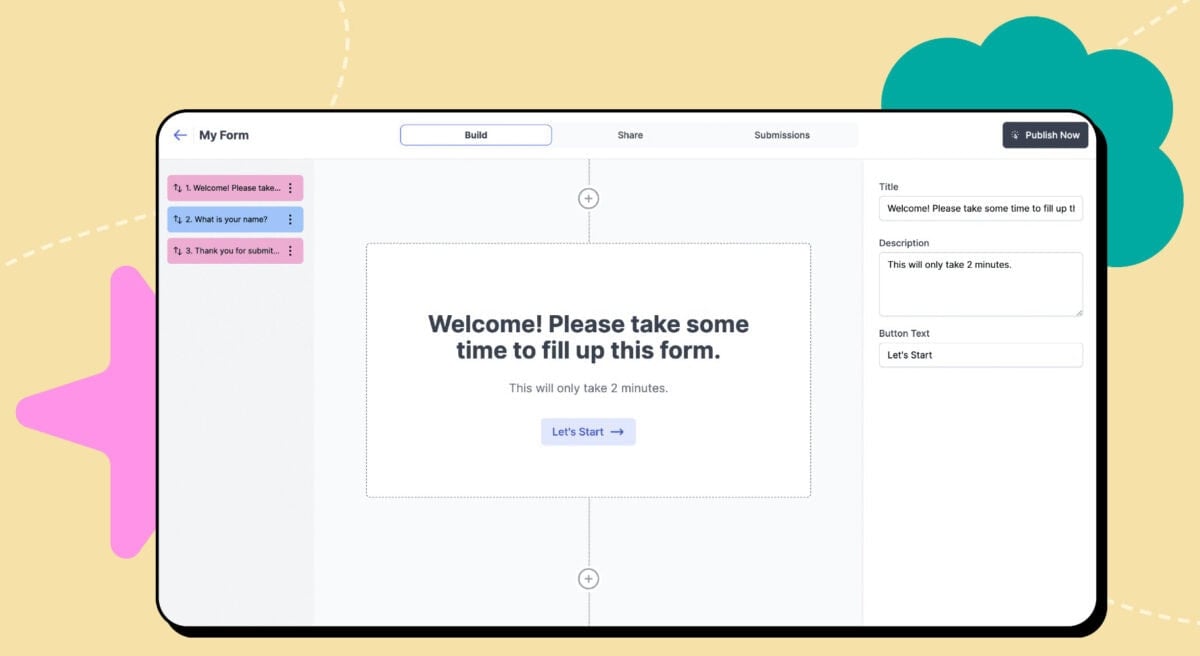Viewport: 1200px width, 656px height.
Task: Switch to the Build tab
Action: (x=476, y=135)
